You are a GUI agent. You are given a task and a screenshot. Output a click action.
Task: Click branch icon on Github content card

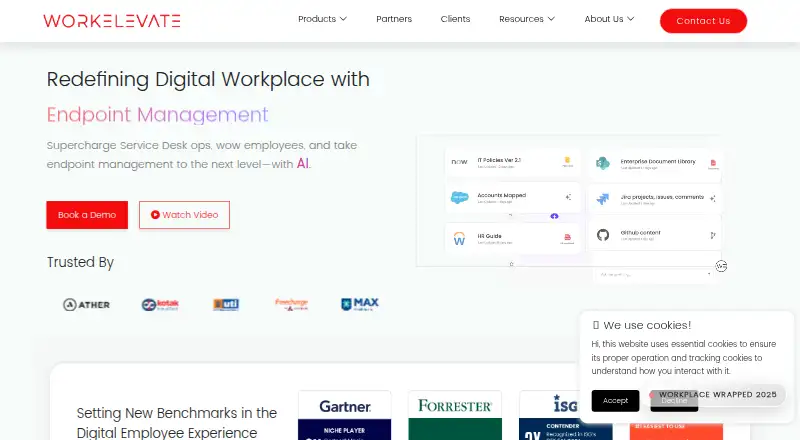point(713,235)
